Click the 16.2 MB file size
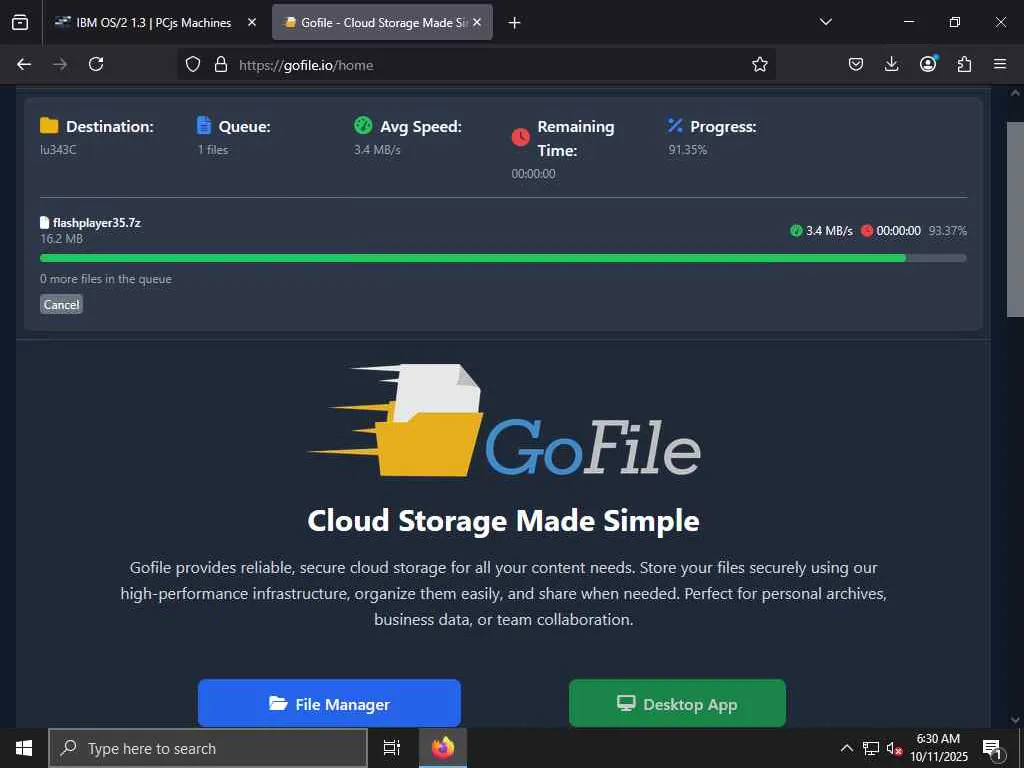The image size is (1024, 768). click(61, 238)
